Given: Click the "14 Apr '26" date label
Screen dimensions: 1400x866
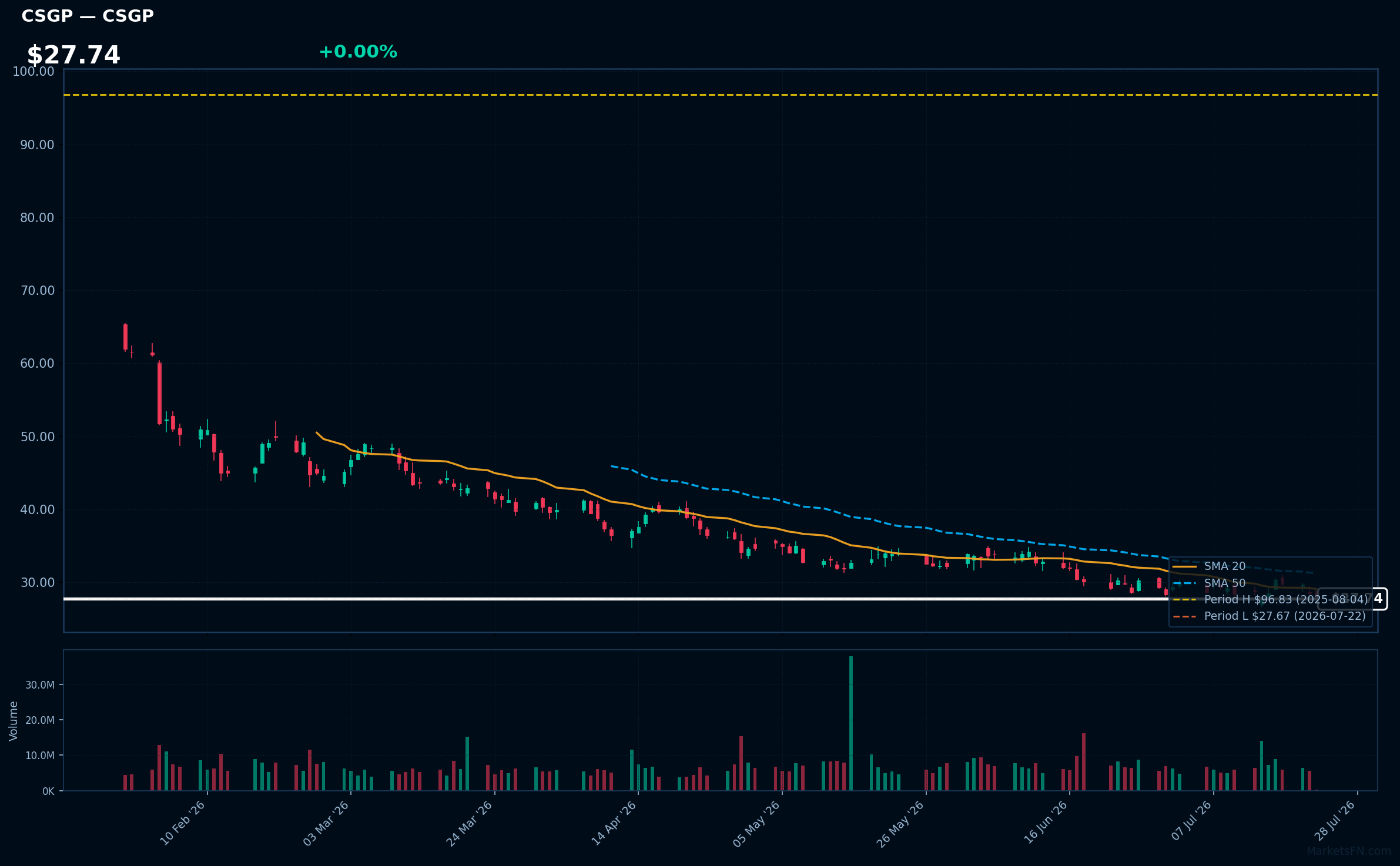Looking at the screenshot, I should click(x=614, y=823).
